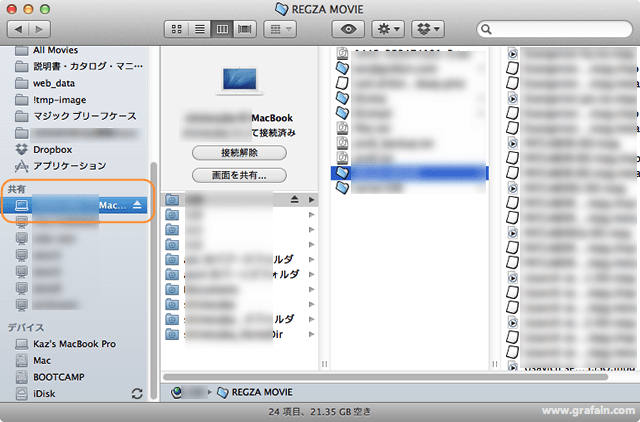Open the Dropbox toolbar menu
This screenshot has width=640, height=422.
coord(428,29)
